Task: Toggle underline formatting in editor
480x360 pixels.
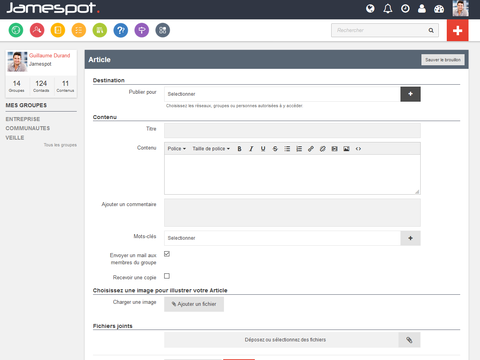Action: [263, 149]
